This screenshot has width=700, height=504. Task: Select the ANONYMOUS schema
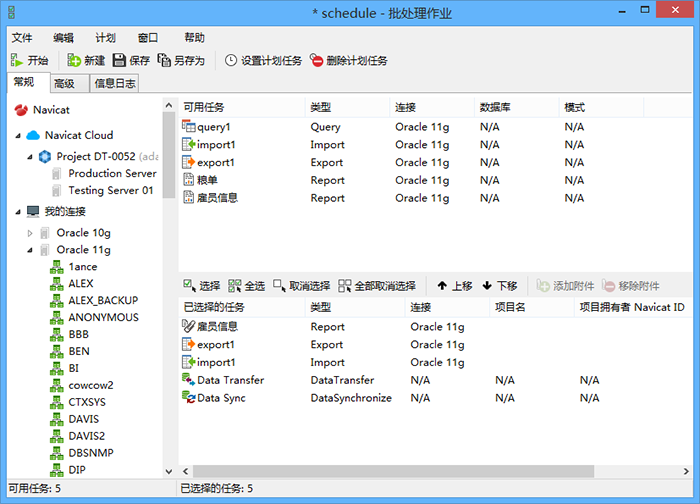(103, 317)
